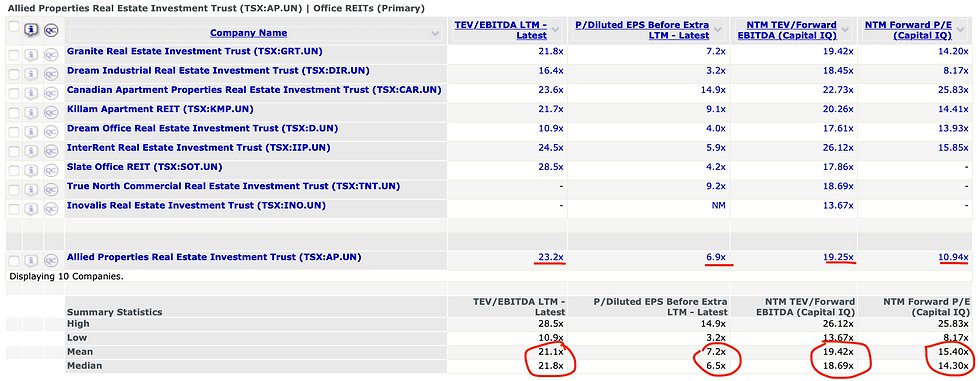Open Allied Properties Real Estate Investment Trust link

214,257
